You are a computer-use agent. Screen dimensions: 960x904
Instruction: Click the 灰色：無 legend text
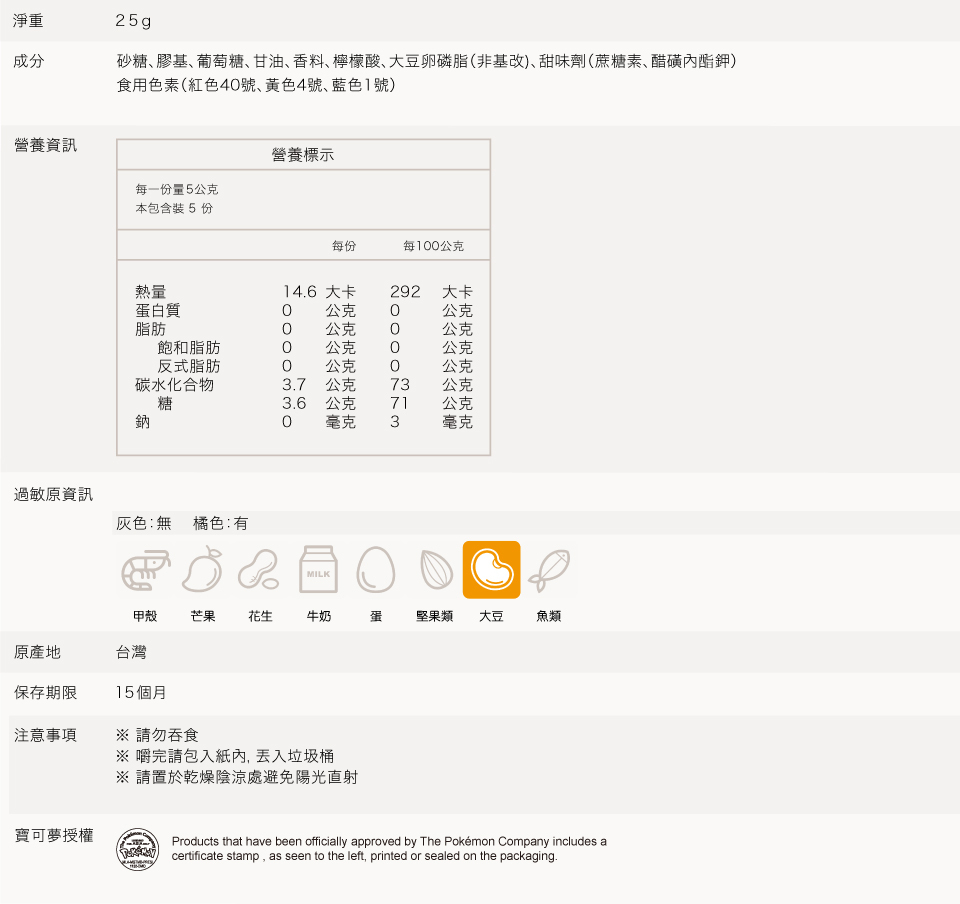(x=144, y=523)
